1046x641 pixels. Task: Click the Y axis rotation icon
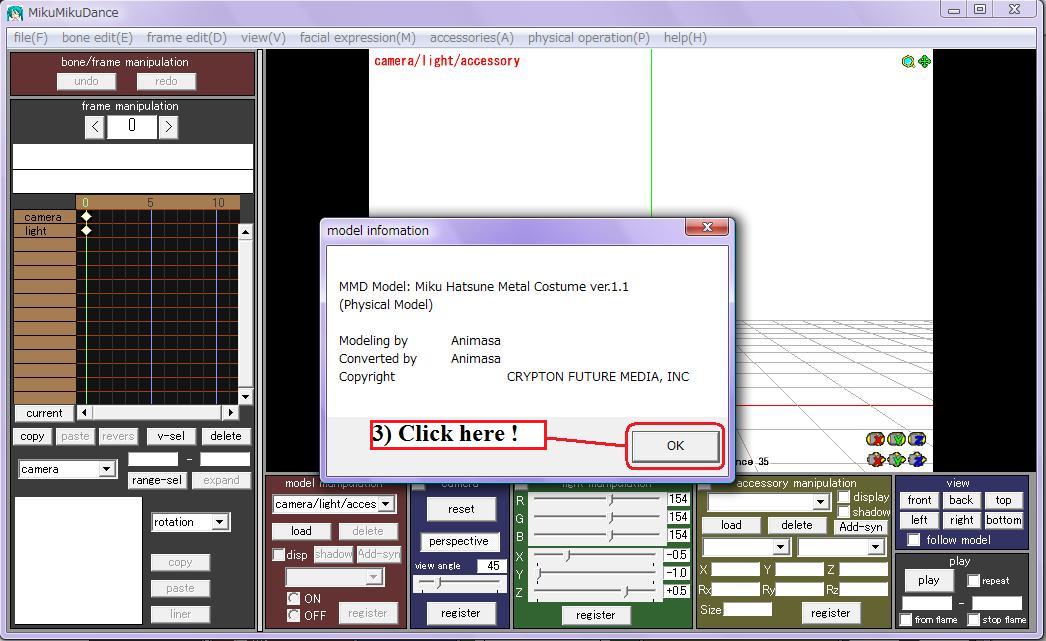(896, 439)
